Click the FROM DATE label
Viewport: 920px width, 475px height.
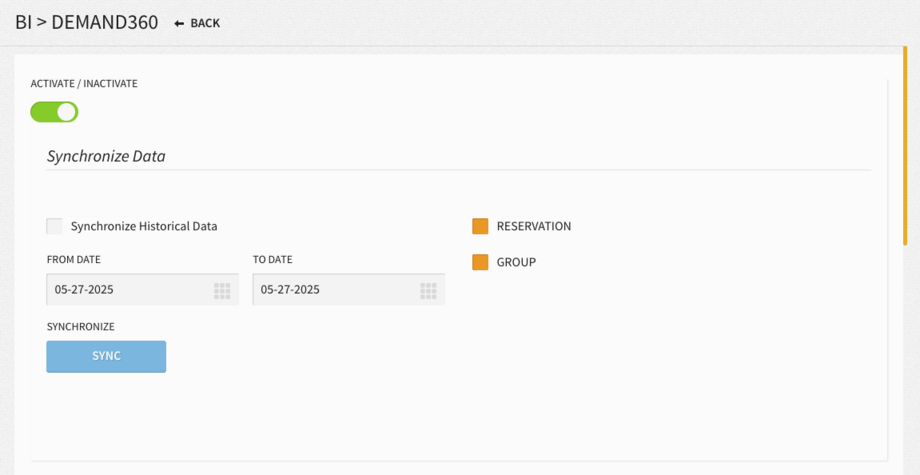click(74, 259)
